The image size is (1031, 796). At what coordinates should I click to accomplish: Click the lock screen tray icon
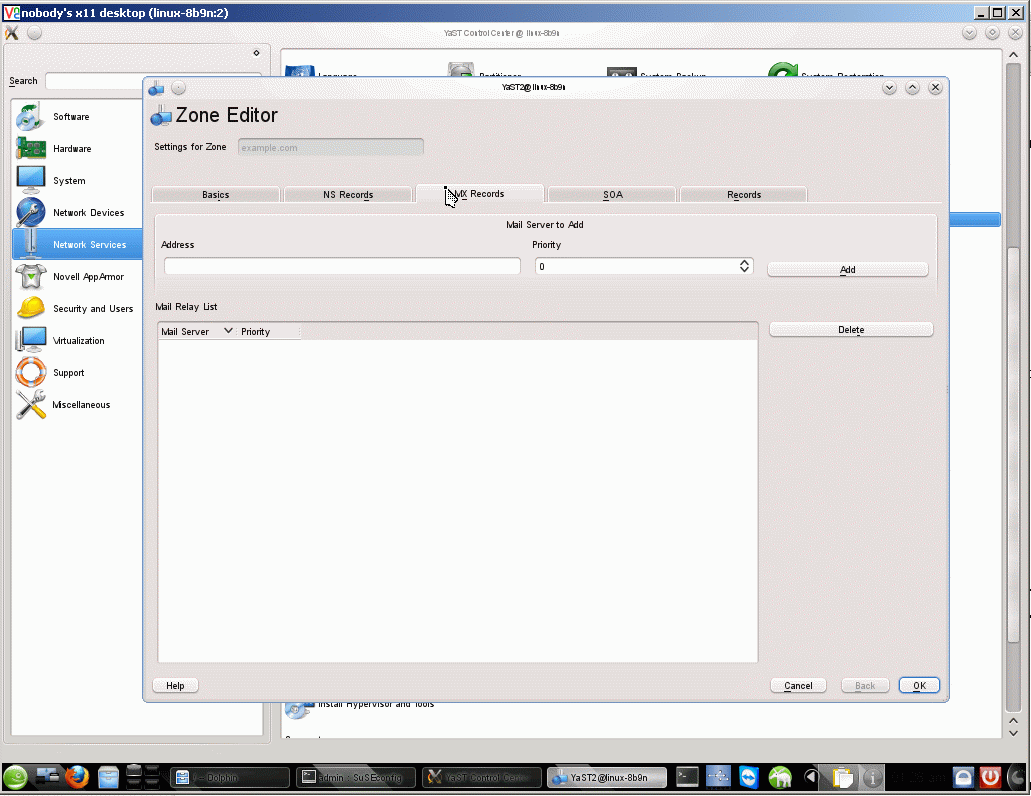pos(963,778)
